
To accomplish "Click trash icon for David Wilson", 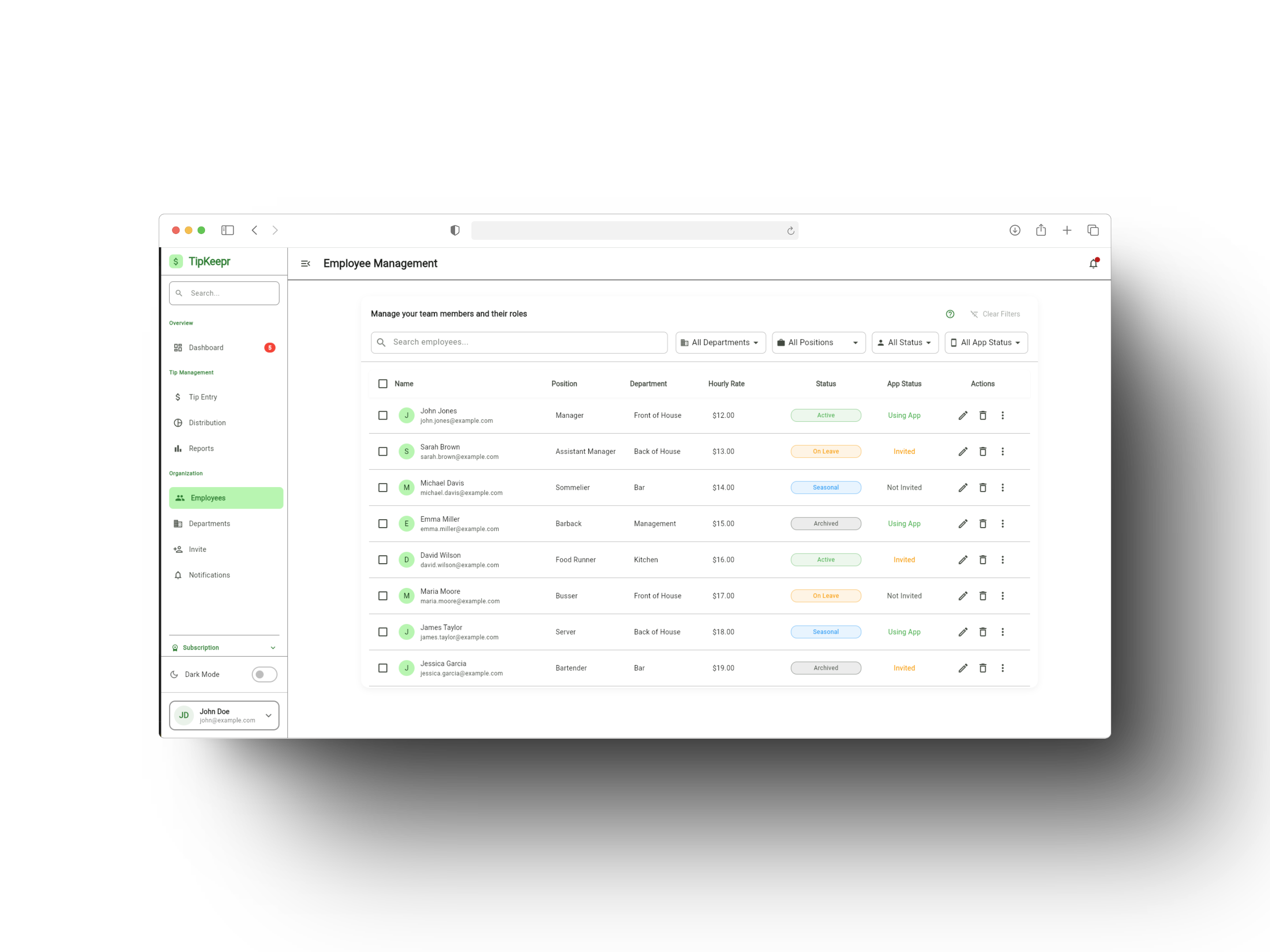I will tap(982, 559).
